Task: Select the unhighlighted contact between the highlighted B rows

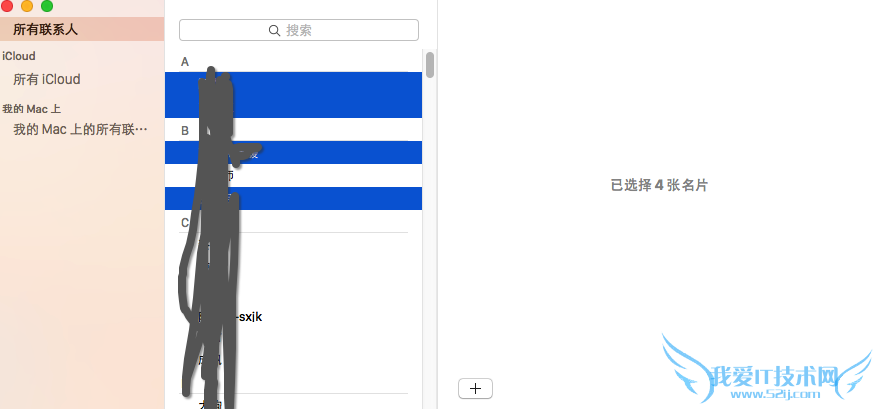Action: pyautogui.click(x=293, y=175)
